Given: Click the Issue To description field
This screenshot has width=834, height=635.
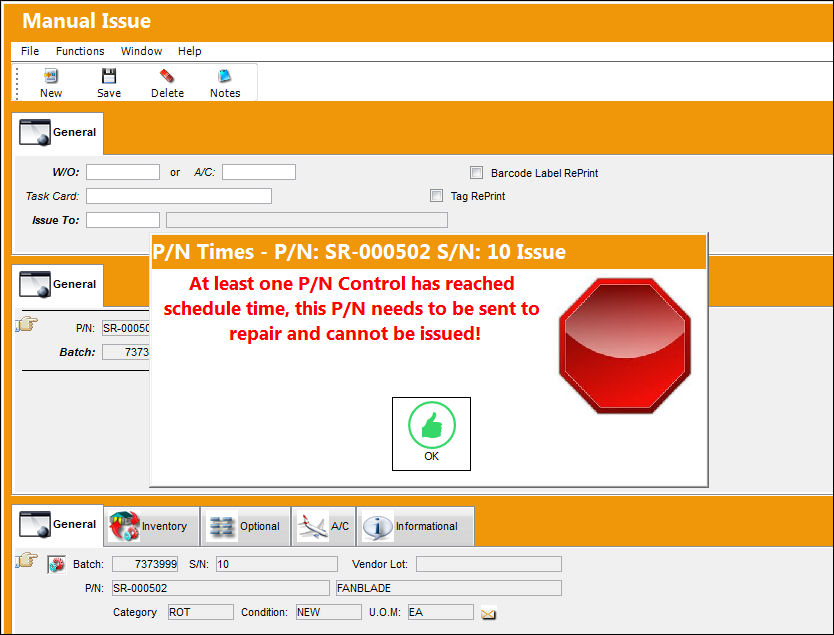Looking at the screenshot, I should (x=307, y=220).
